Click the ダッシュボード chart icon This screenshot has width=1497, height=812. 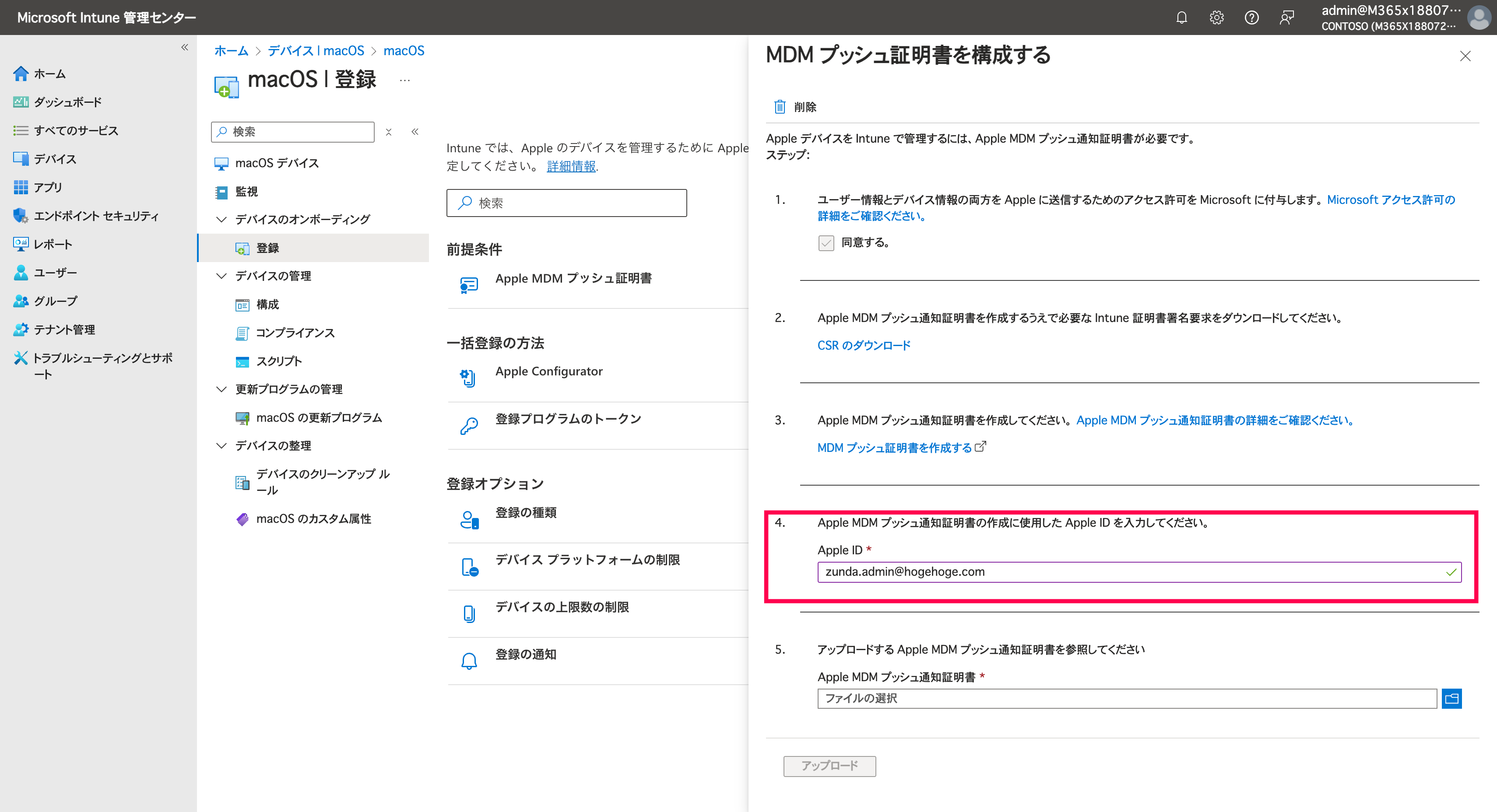(x=21, y=102)
